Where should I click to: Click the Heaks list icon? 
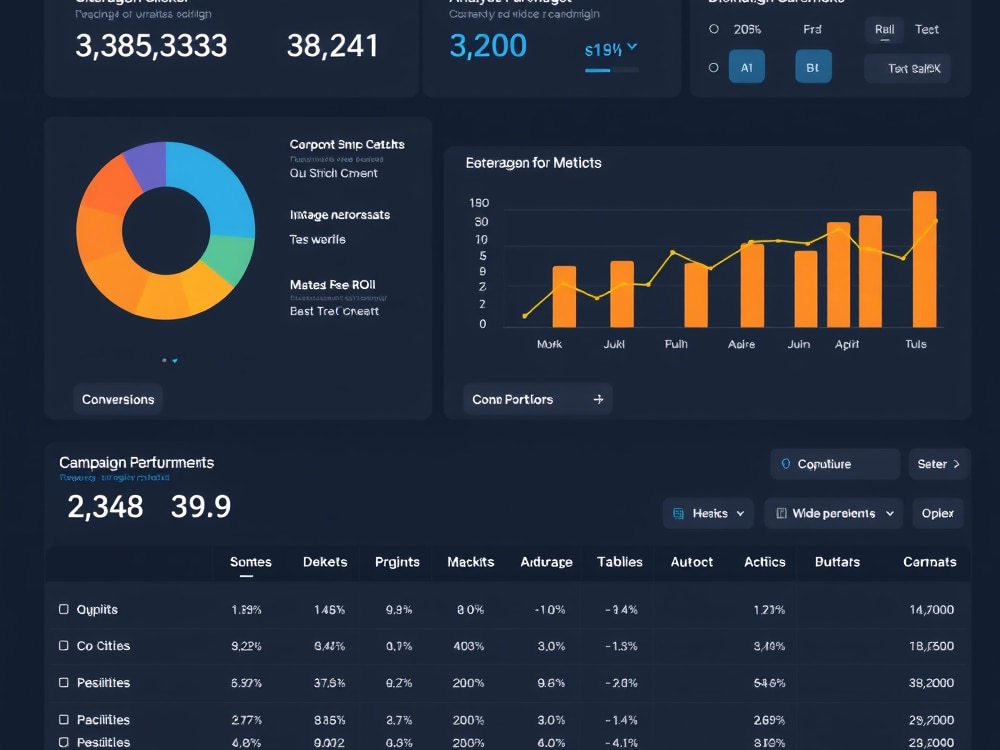679,513
